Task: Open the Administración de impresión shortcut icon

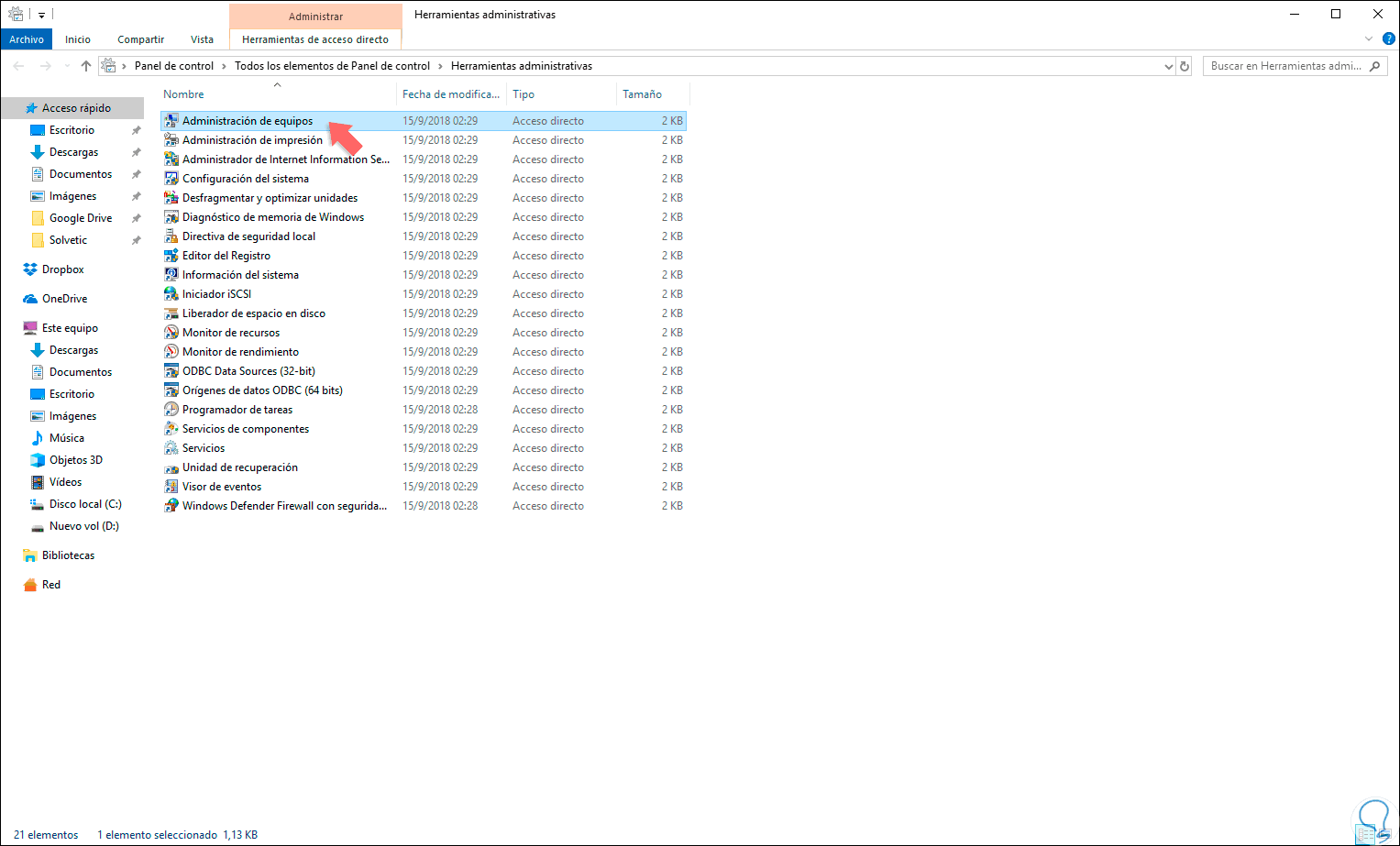Action: point(171,140)
